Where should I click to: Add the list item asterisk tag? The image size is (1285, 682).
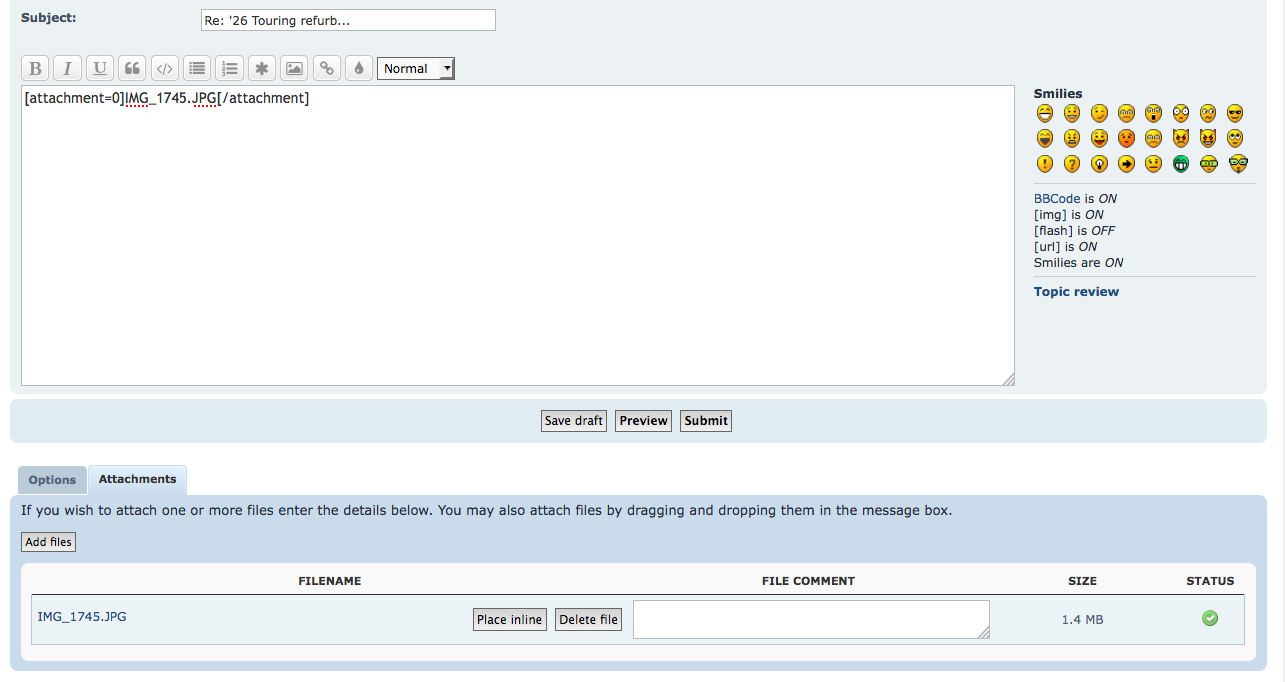pos(262,68)
